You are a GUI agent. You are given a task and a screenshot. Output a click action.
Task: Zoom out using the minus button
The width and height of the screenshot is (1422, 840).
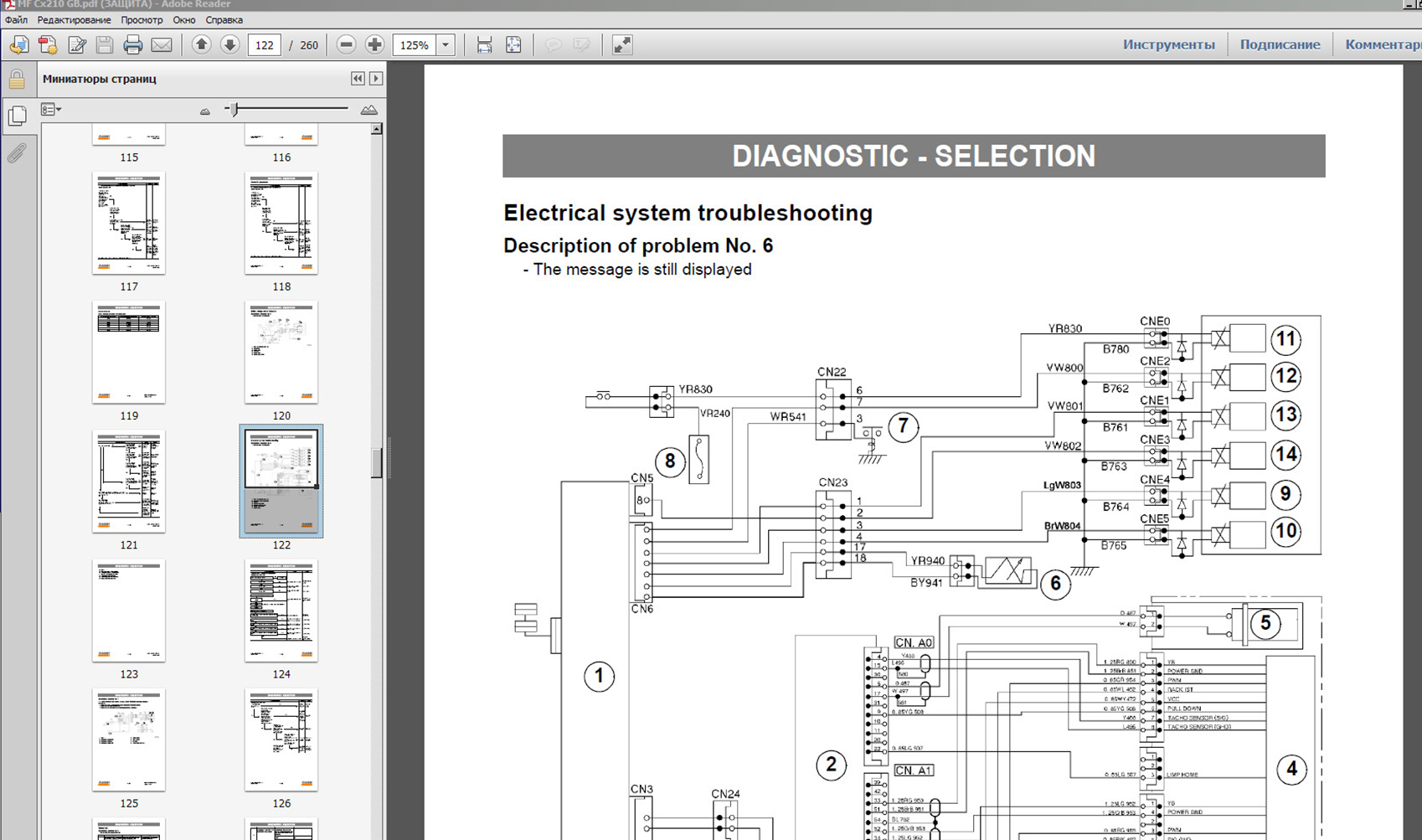346,45
